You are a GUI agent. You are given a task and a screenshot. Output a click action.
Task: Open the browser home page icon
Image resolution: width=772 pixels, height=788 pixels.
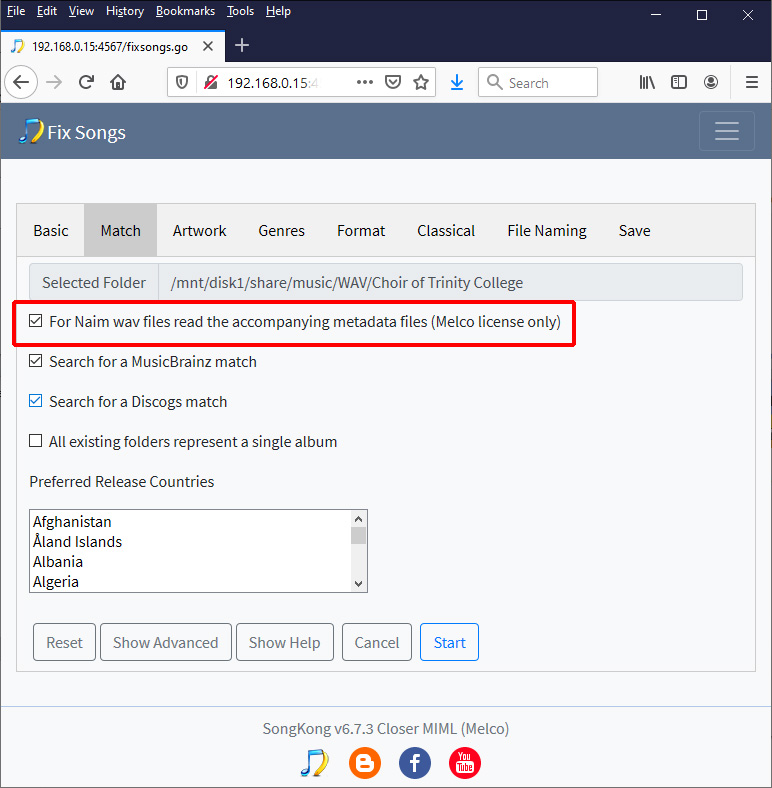click(x=118, y=82)
